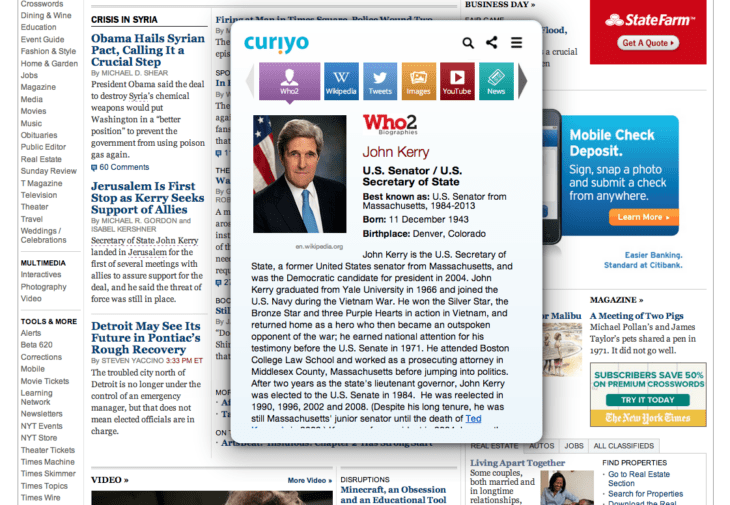The image size is (730, 505).
Task: Switch to the Wikipedia tab
Action: [x=341, y=81]
